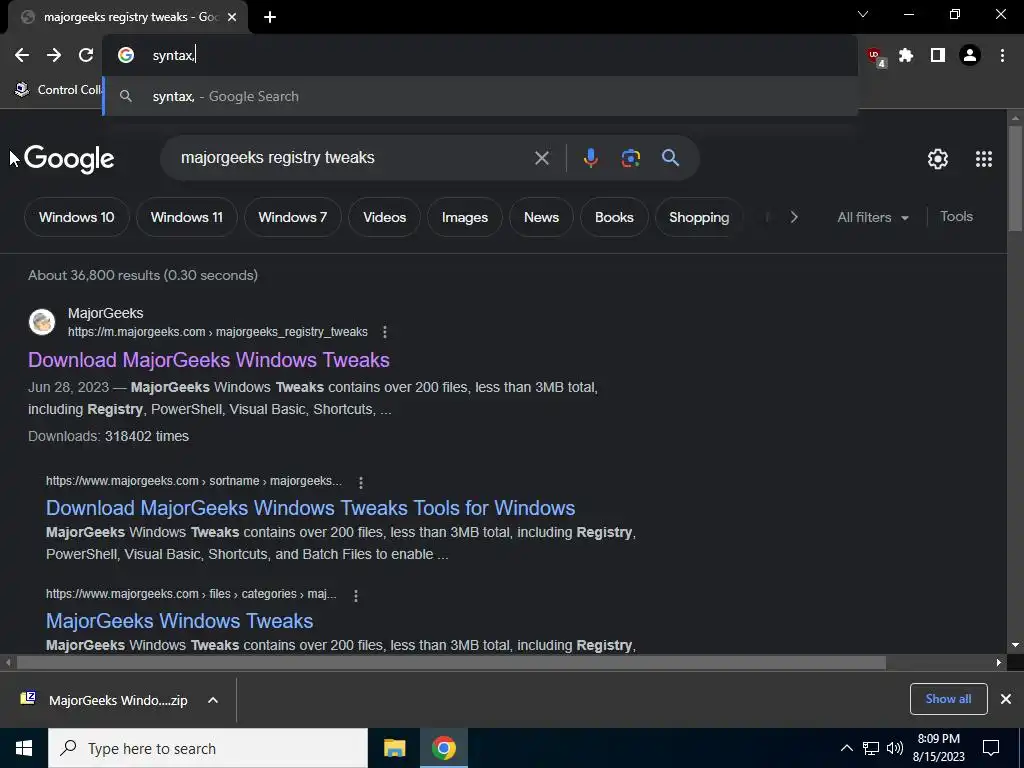Submit search with magnifier icon
Screen dimensions: 1024x768
670,157
